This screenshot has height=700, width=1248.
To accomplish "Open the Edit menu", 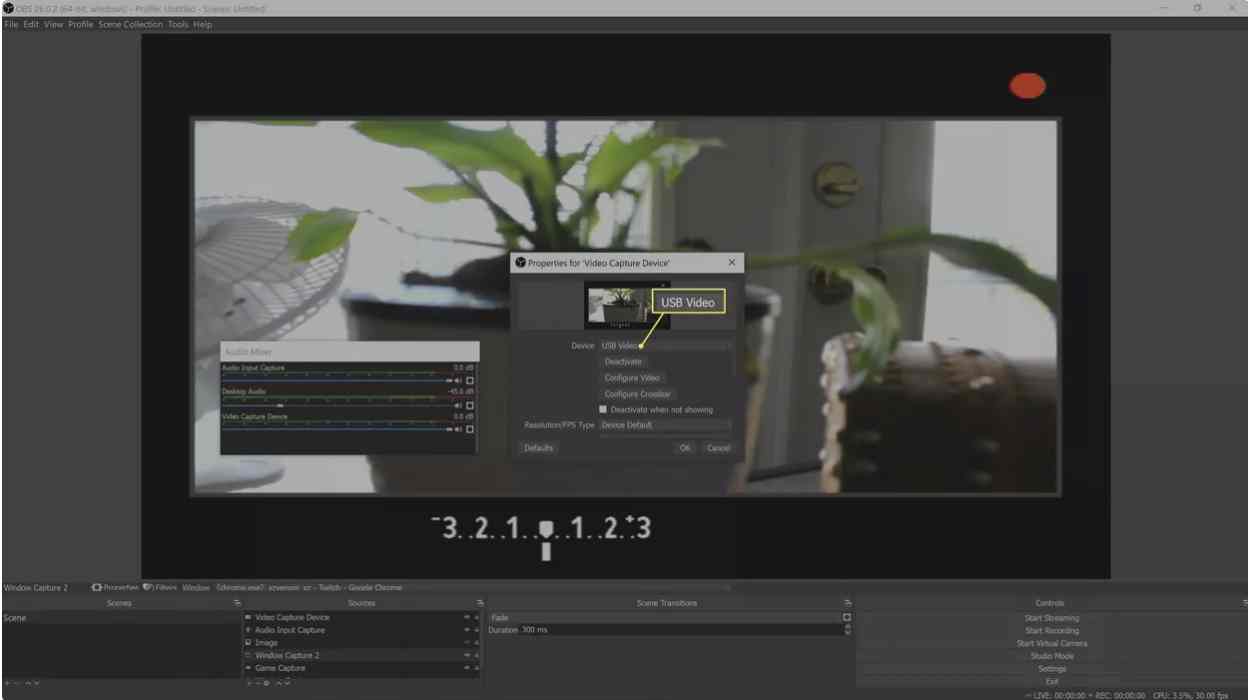I will (x=31, y=24).
